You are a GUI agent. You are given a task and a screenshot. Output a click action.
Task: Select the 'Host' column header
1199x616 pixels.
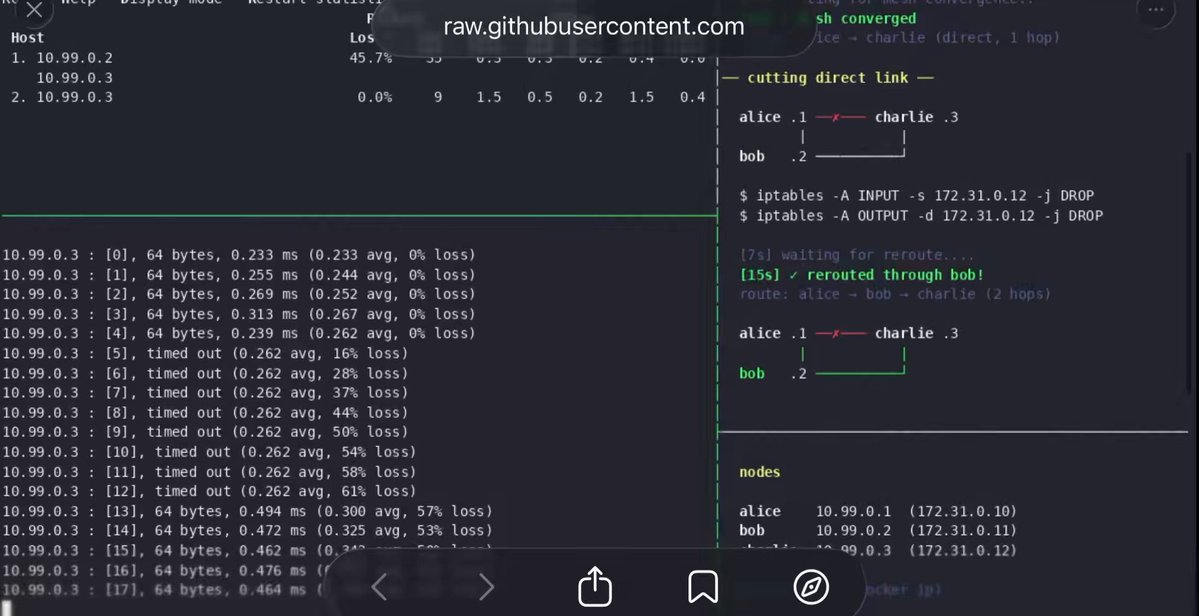pyautogui.click(x=28, y=37)
